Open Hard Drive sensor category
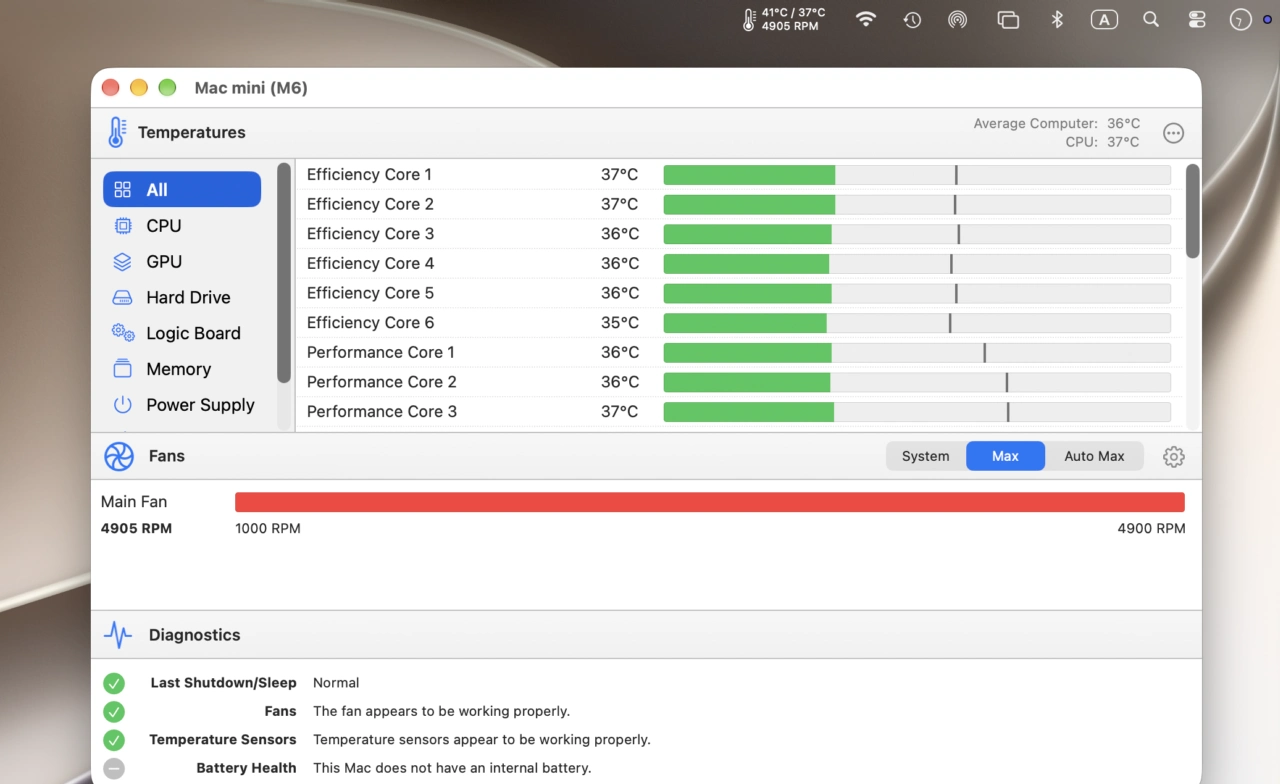1280x784 pixels. [x=182, y=298]
